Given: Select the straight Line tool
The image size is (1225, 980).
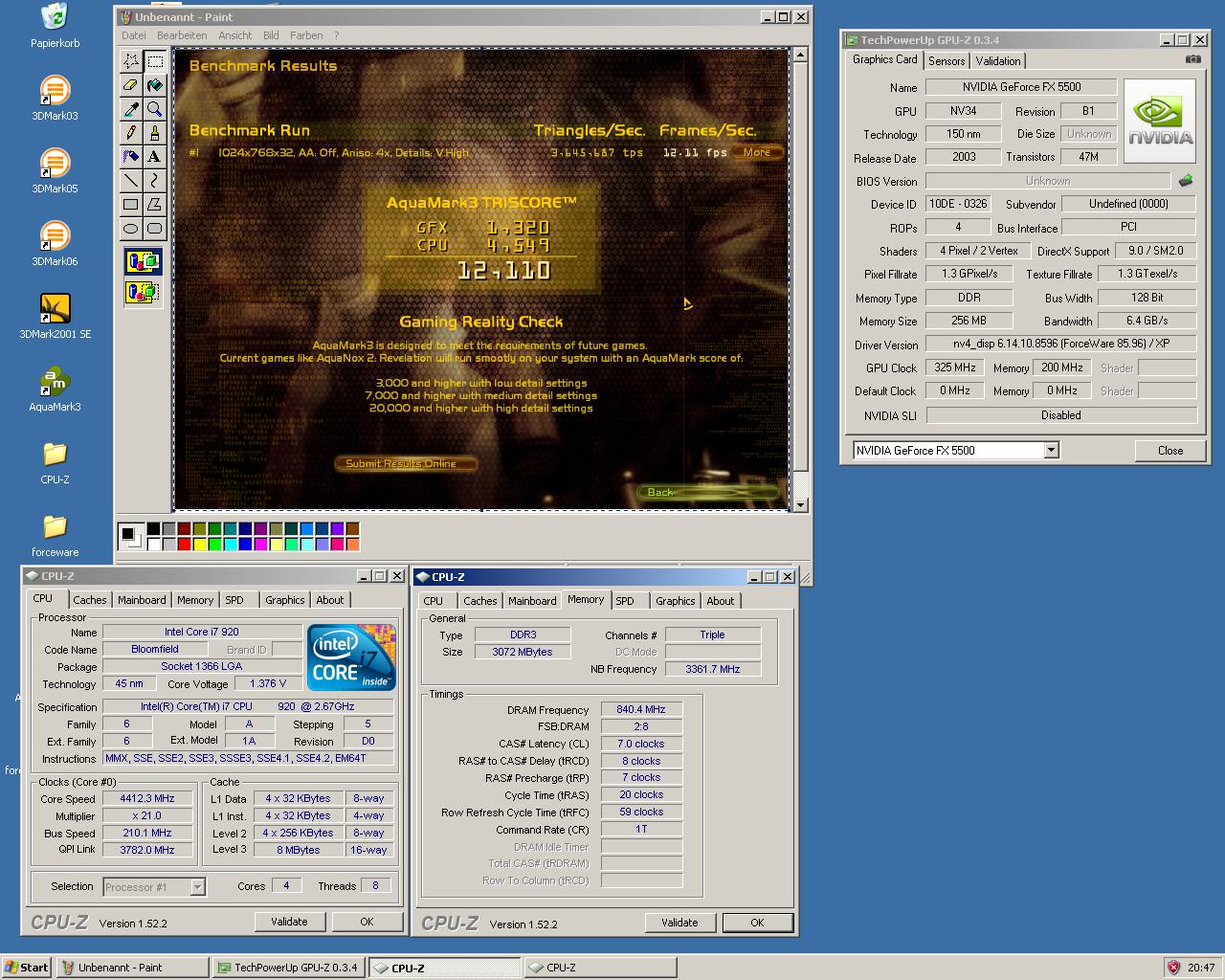Looking at the screenshot, I should (131, 180).
